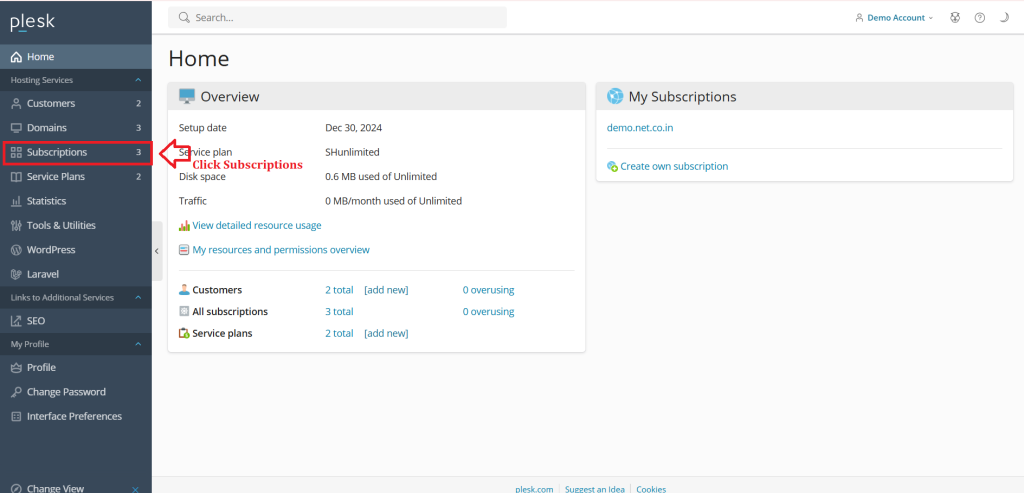Click 2 total link for Customers

point(340,290)
